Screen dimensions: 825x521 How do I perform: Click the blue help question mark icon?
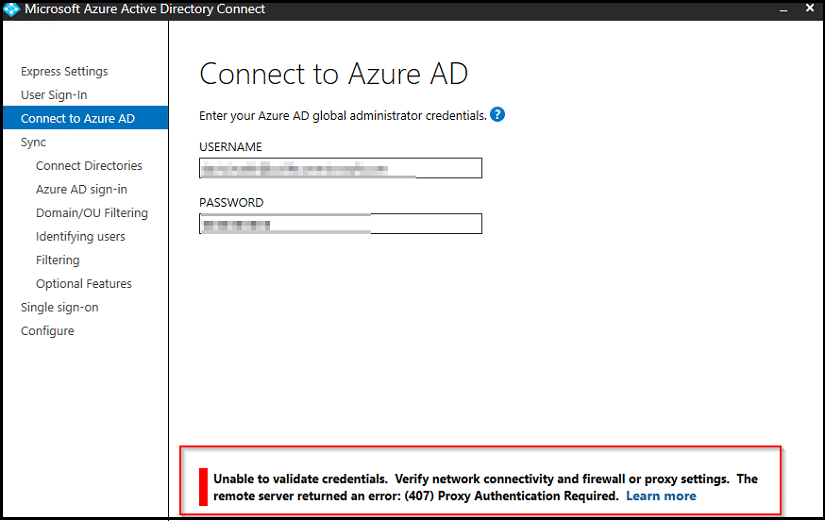click(x=497, y=115)
